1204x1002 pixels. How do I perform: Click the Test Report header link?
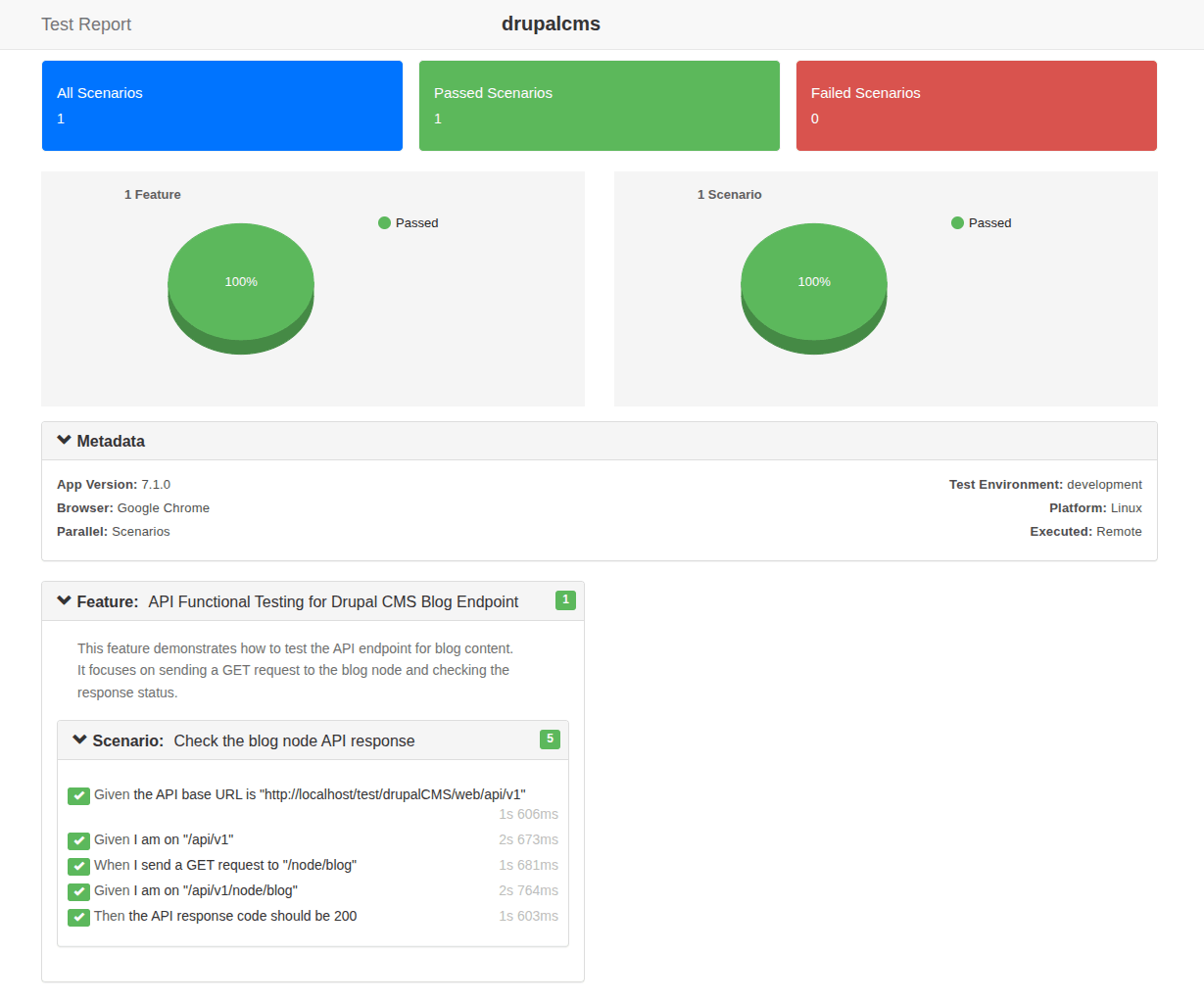(86, 24)
